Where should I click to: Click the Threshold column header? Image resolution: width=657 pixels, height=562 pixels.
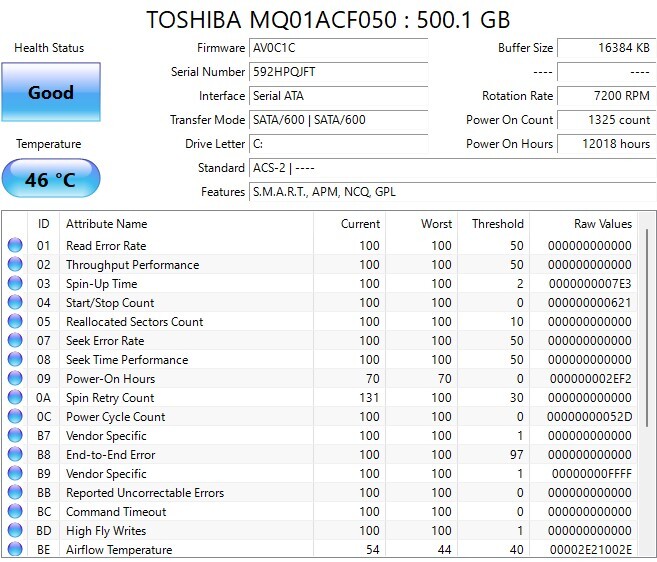point(494,224)
